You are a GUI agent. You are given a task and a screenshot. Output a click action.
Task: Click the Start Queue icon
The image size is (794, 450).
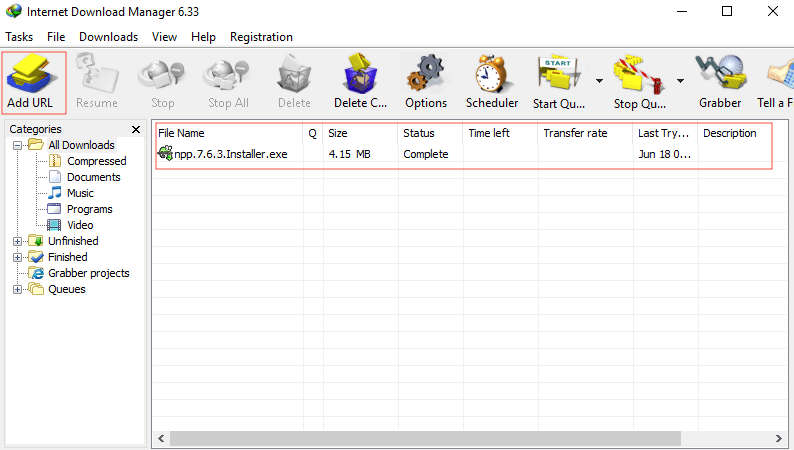click(558, 74)
